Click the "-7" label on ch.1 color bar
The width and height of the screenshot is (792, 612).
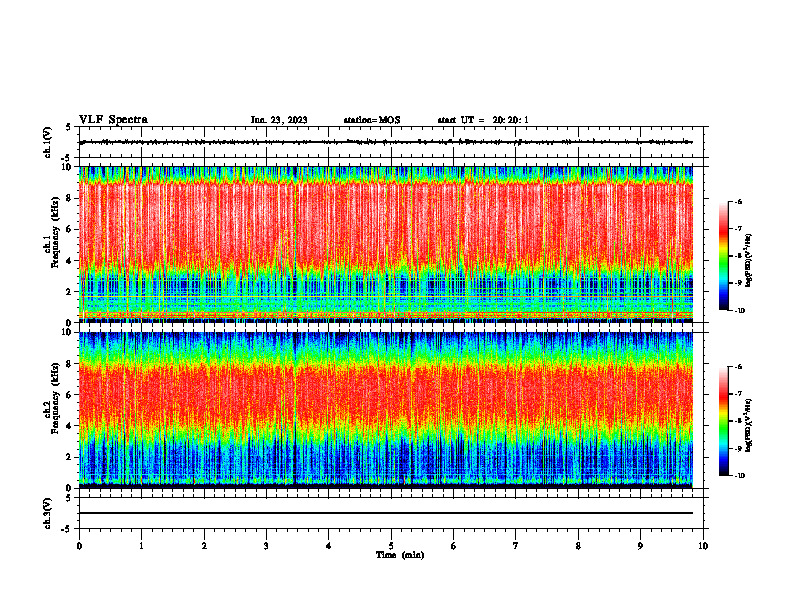(x=738, y=229)
